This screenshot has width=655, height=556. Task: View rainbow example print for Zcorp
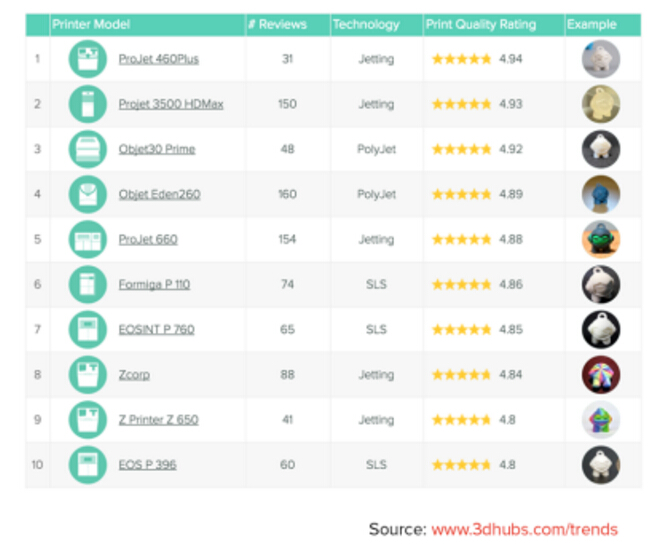pyautogui.click(x=601, y=375)
